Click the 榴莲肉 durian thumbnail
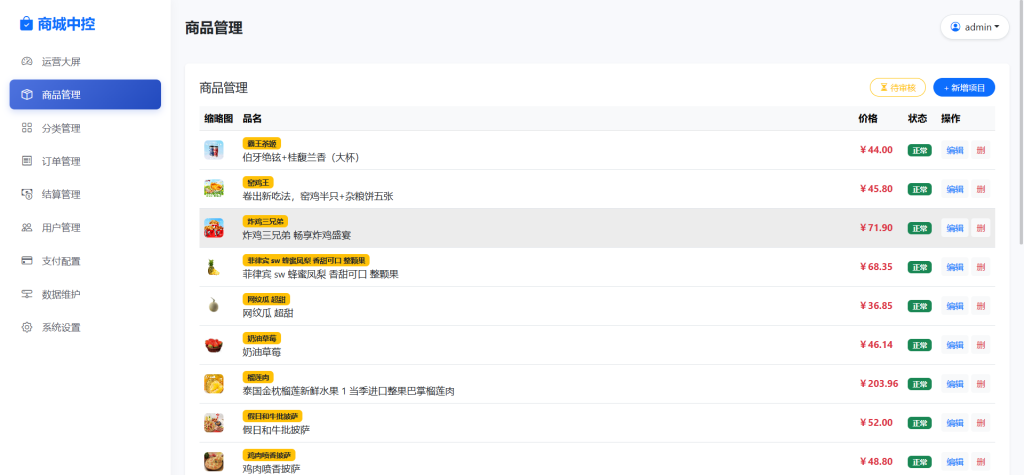Image resolution: width=1024 pixels, height=475 pixels. (x=214, y=384)
